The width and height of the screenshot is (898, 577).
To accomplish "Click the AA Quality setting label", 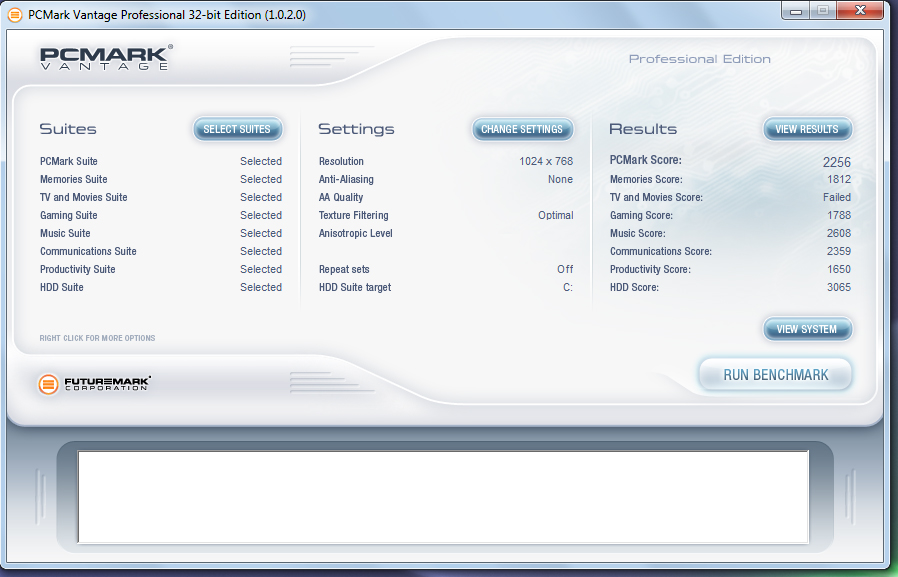I will click(341, 197).
